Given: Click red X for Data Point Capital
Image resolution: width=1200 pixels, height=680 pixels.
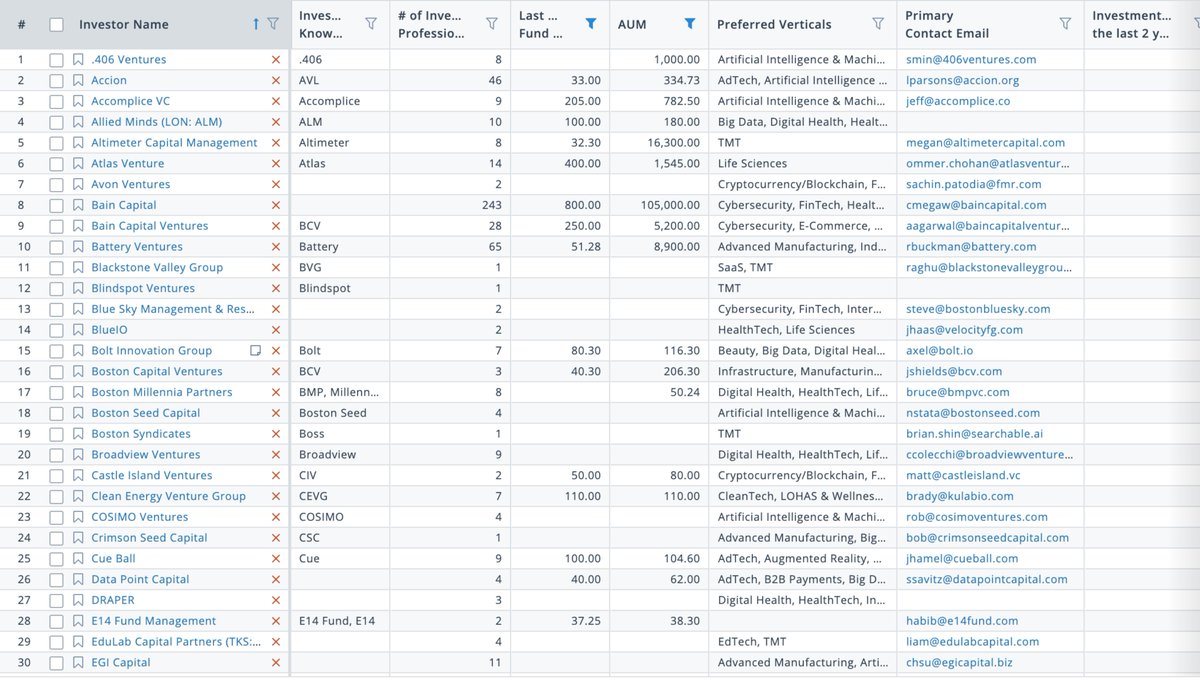Looking at the screenshot, I should click(276, 579).
